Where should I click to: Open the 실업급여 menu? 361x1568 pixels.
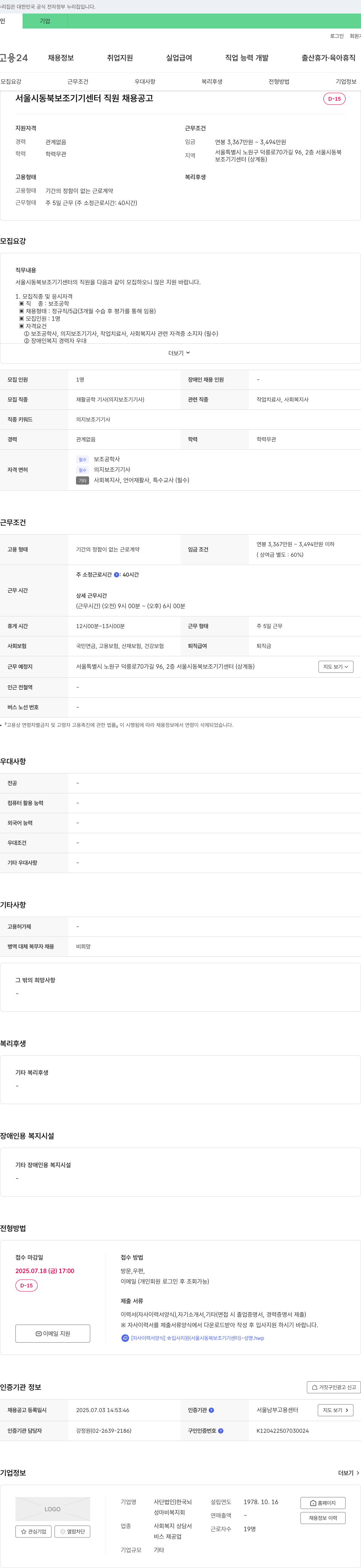tap(179, 58)
